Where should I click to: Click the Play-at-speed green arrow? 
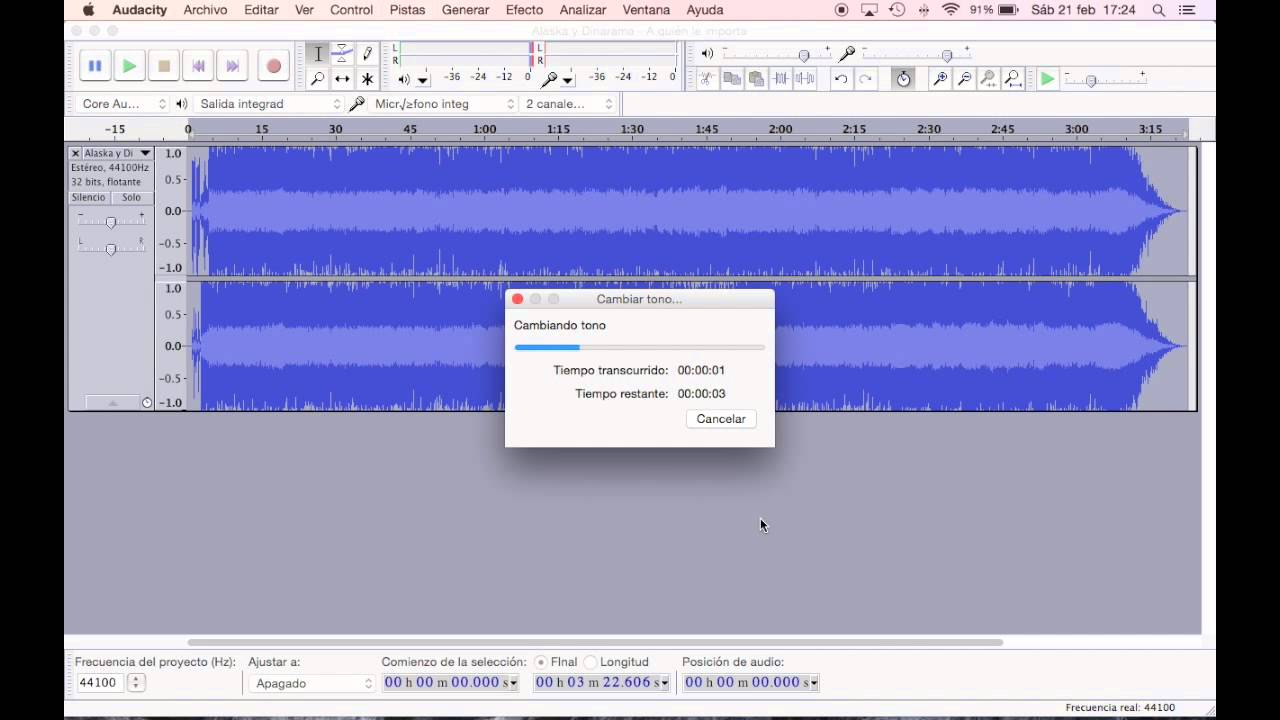[x=1047, y=78]
